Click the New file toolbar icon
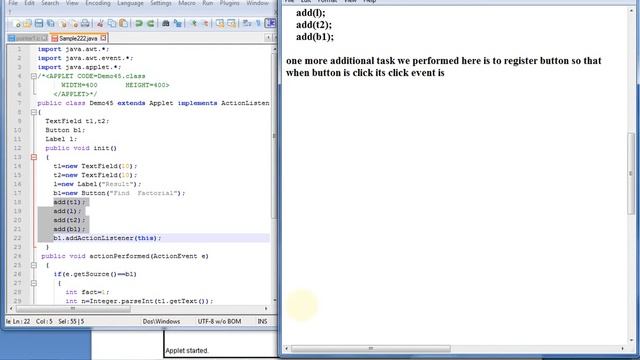This screenshot has width=640, height=360. [x=17, y=24]
